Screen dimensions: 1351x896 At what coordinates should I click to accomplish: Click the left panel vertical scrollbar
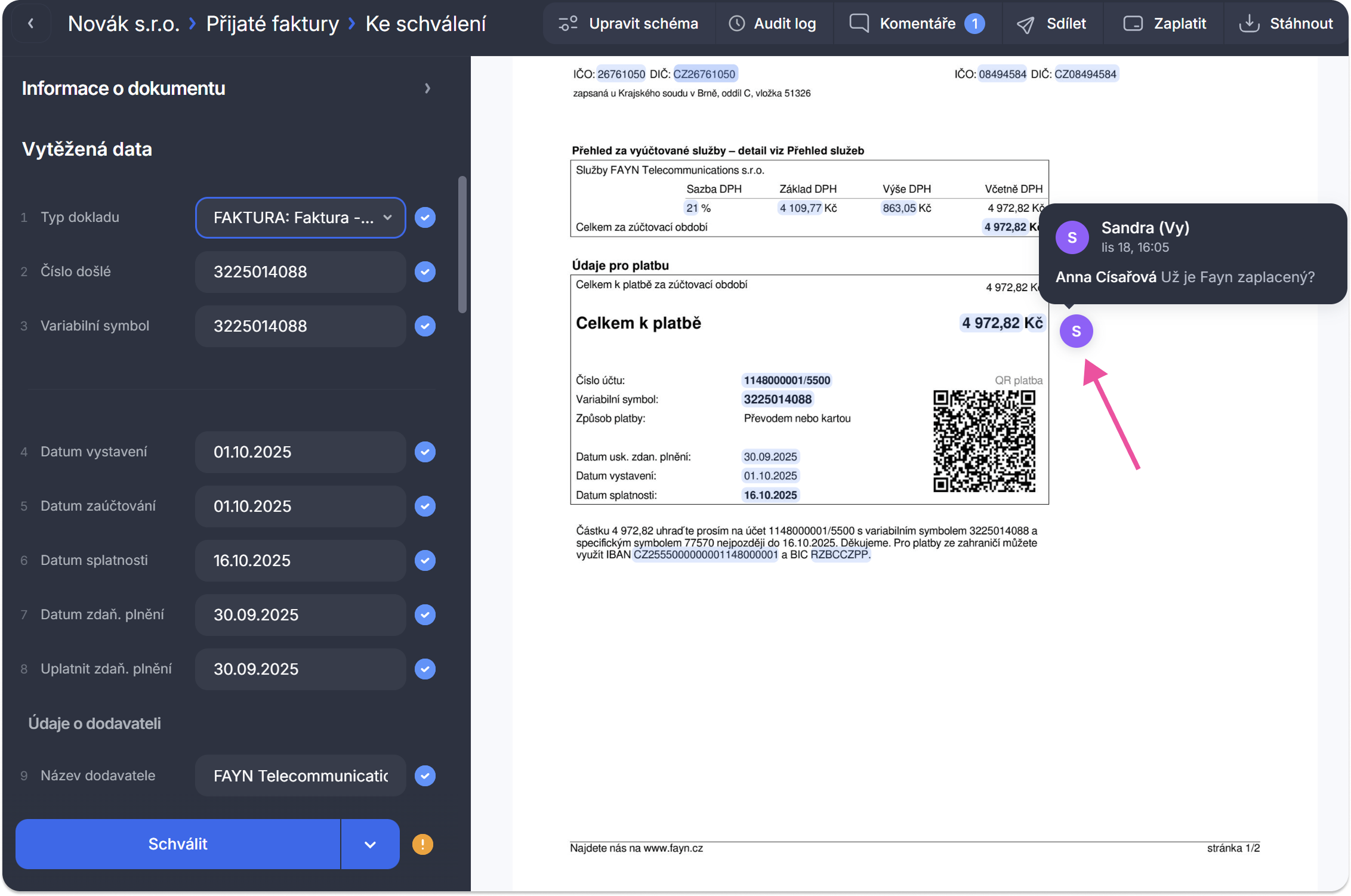coord(462,245)
